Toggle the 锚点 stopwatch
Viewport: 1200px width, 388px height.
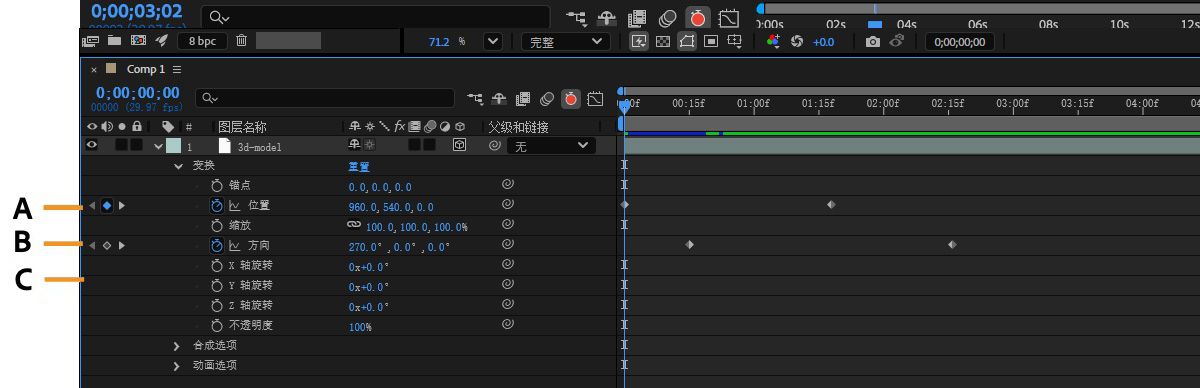click(x=217, y=186)
